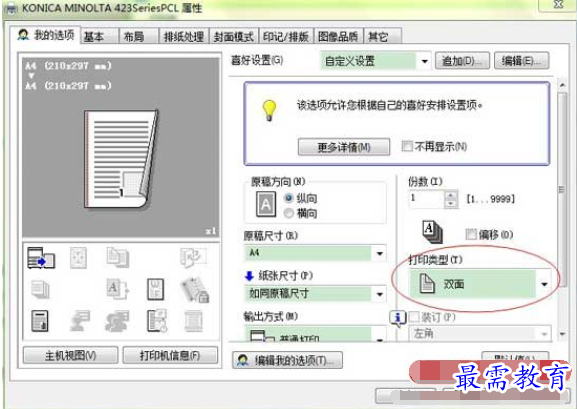Click the scroll down arrow of the options panel
The width and height of the screenshot is (577, 409).
pos(562,334)
